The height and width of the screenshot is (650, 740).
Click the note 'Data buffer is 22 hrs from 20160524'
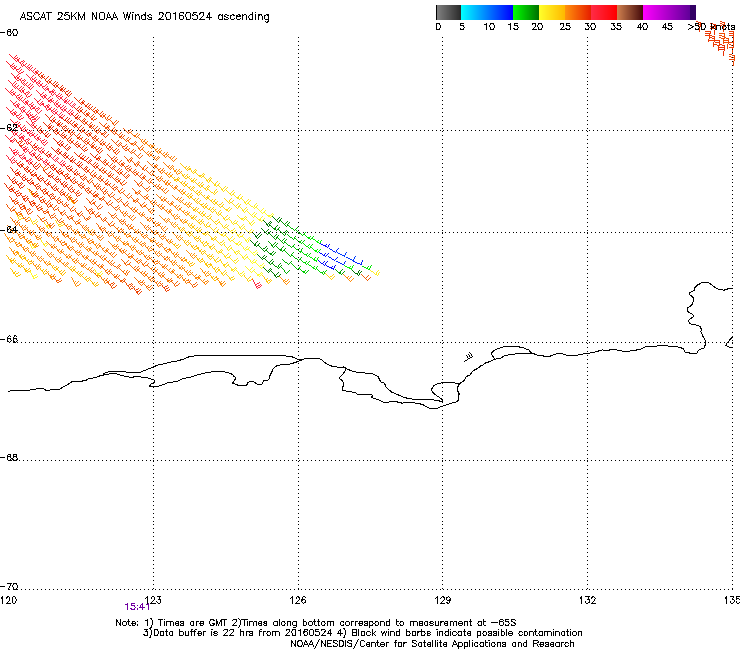(x=238, y=633)
